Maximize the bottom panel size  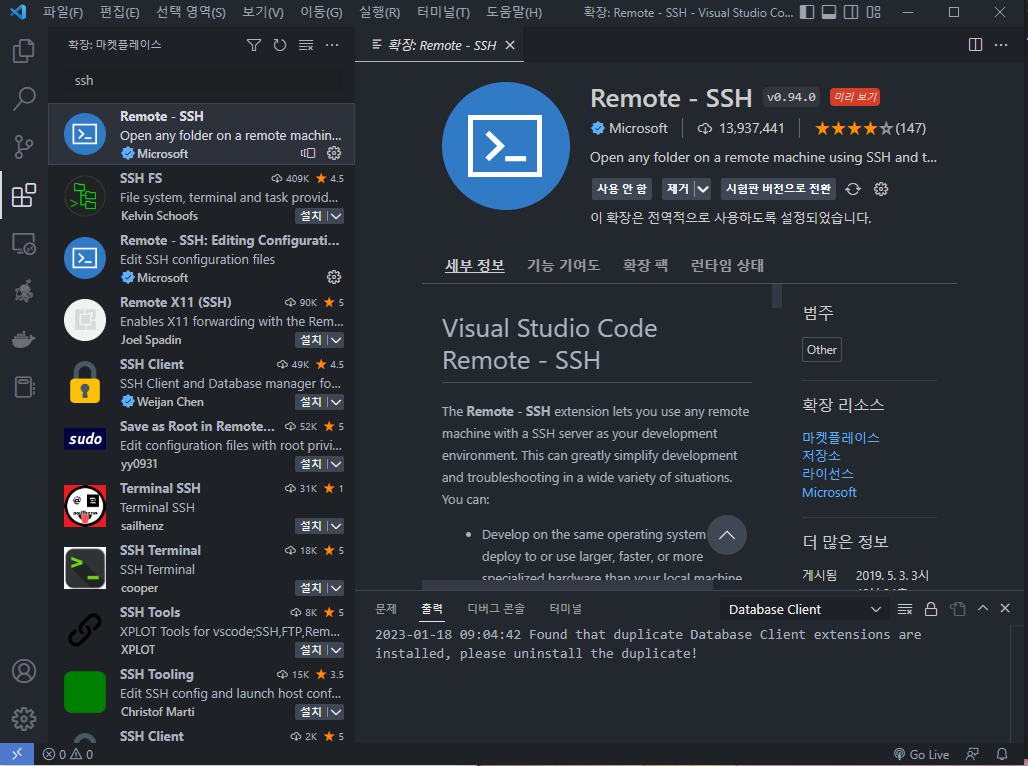click(983, 609)
